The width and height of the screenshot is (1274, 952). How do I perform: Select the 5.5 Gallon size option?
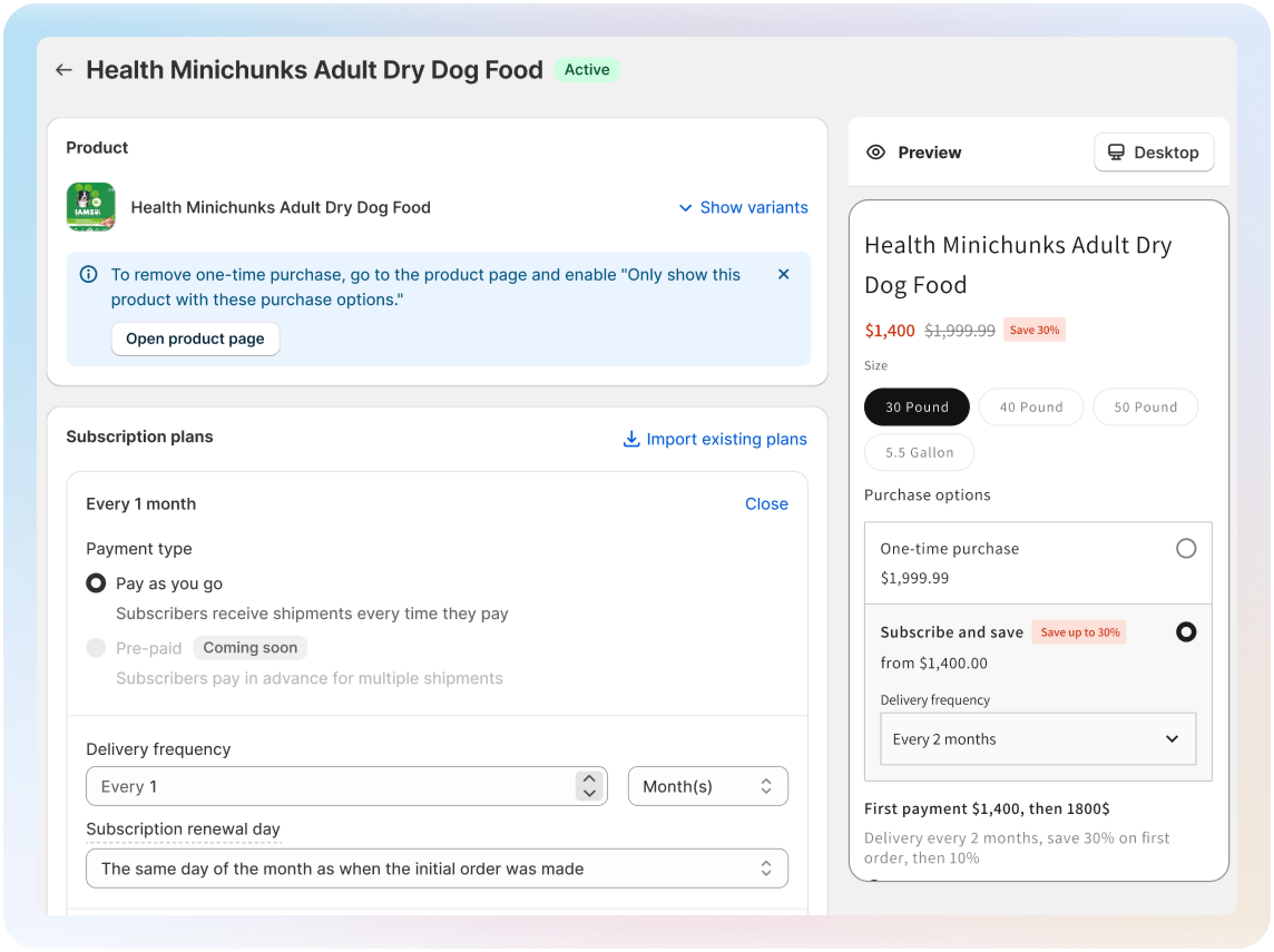(919, 452)
